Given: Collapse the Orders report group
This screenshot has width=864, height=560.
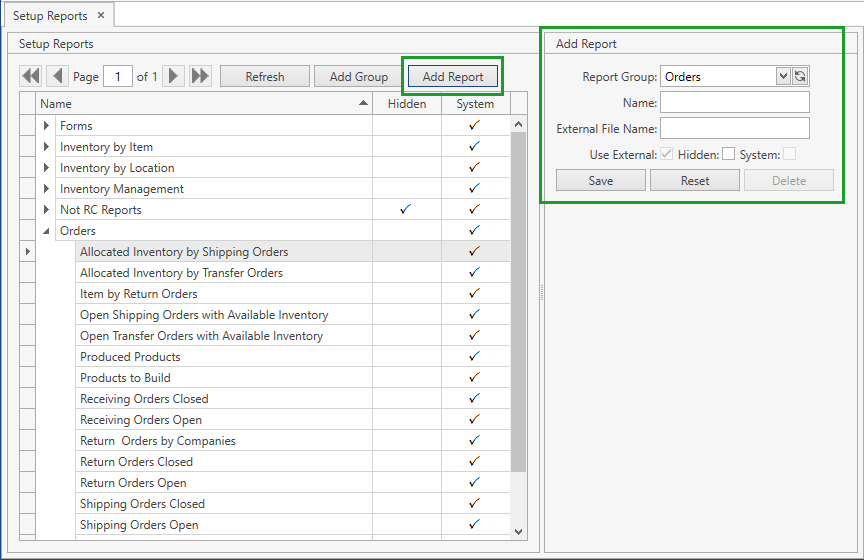Looking at the screenshot, I should [x=46, y=231].
